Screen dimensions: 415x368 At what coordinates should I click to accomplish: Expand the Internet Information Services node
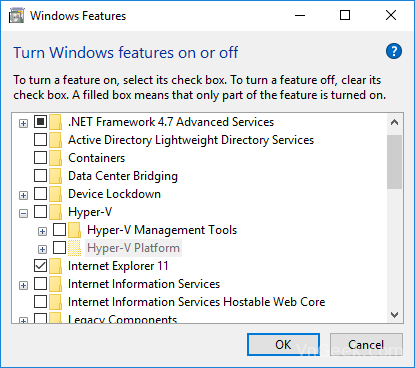point(23,285)
